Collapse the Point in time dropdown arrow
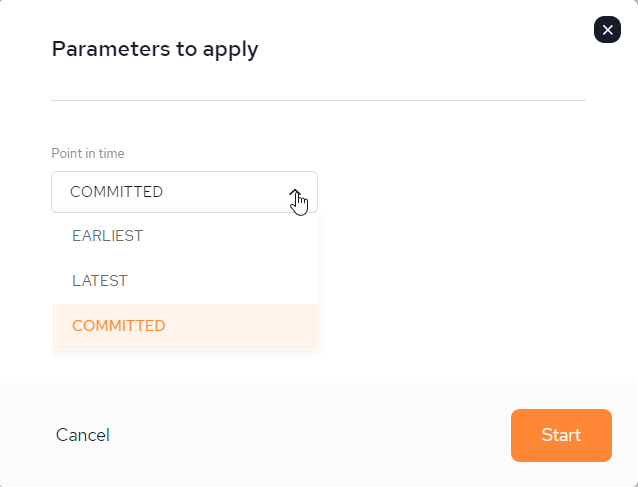The width and height of the screenshot is (638, 487). [x=296, y=192]
